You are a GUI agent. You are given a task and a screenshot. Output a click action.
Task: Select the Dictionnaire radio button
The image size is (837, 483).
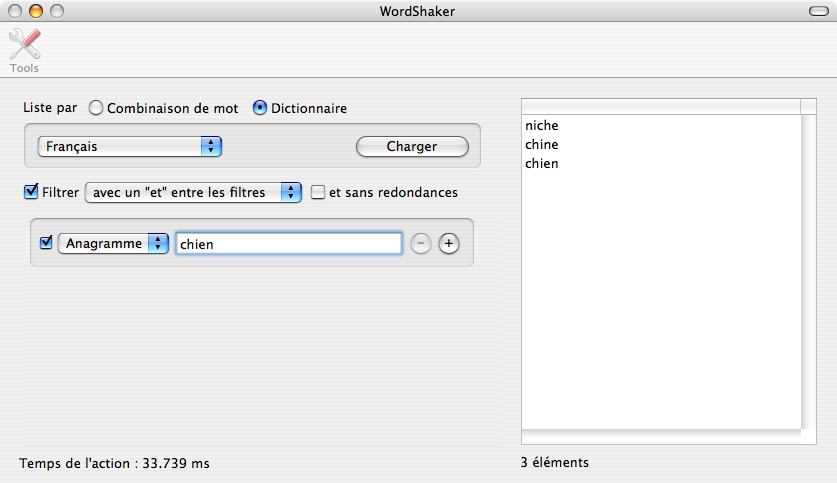click(259, 108)
